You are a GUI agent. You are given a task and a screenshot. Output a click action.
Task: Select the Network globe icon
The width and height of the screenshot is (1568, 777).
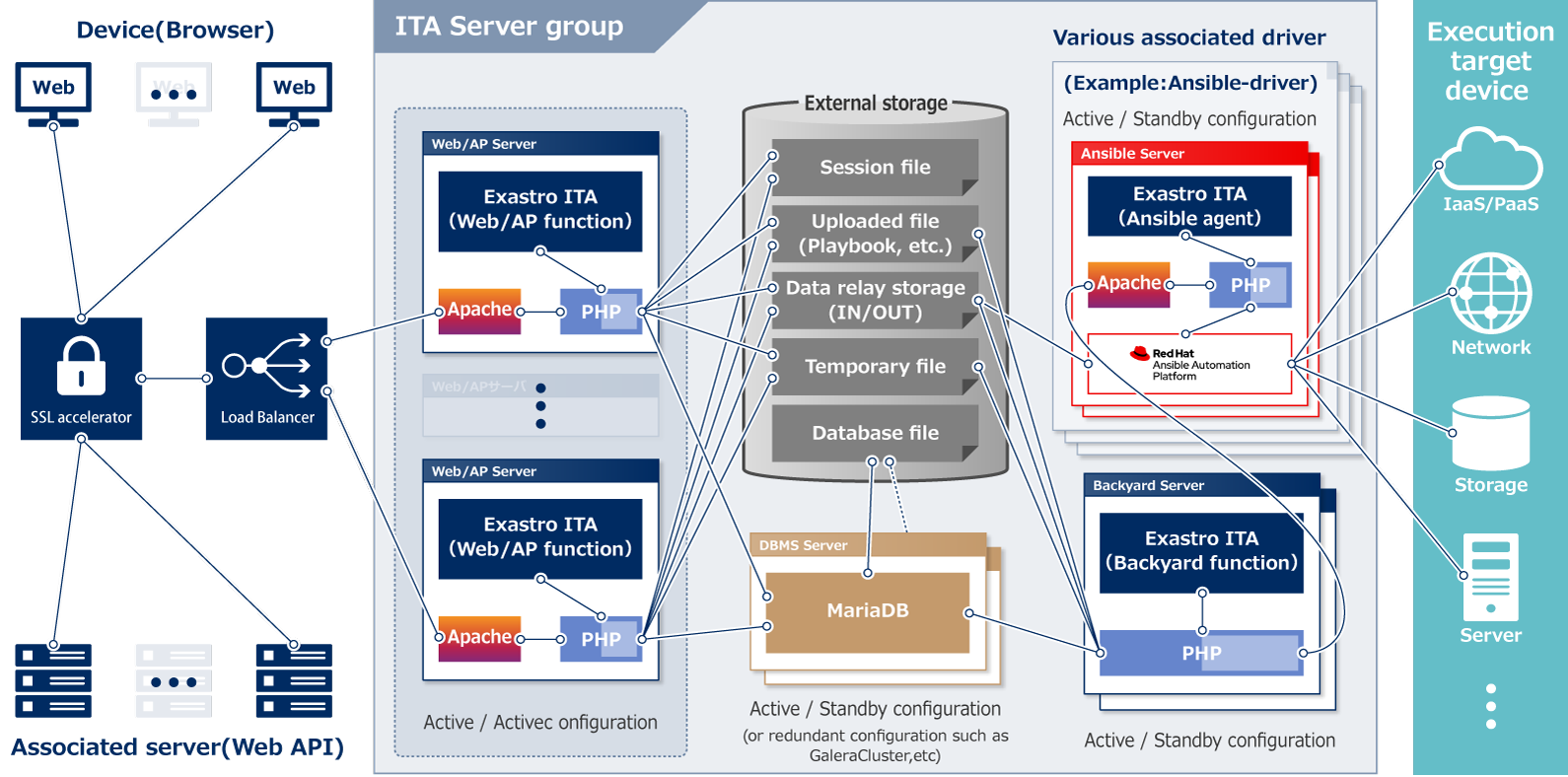click(1490, 293)
